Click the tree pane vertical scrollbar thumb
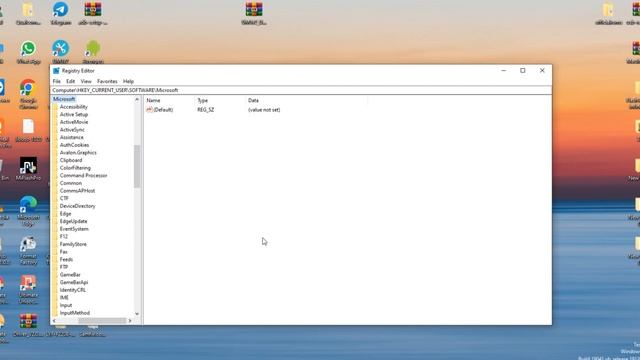This screenshot has height=360, width=640. [137, 167]
